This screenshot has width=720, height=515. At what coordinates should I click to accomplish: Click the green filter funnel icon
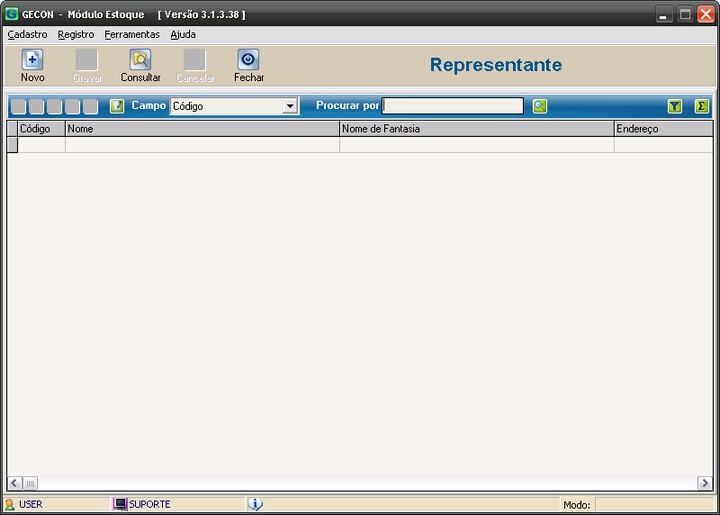pyautogui.click(x=674, y=106)
